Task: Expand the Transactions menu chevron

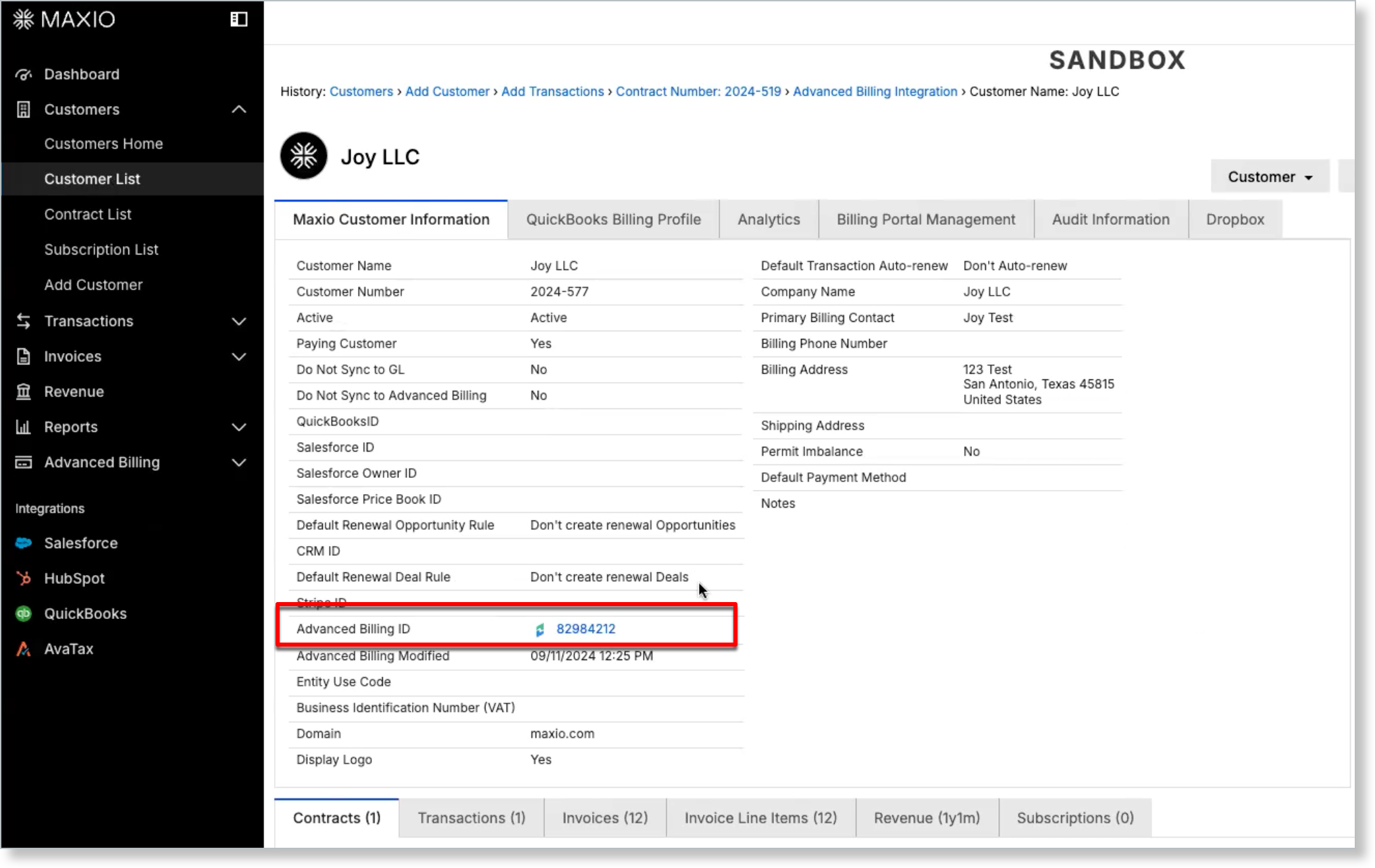Action: [x=239, y=321]
